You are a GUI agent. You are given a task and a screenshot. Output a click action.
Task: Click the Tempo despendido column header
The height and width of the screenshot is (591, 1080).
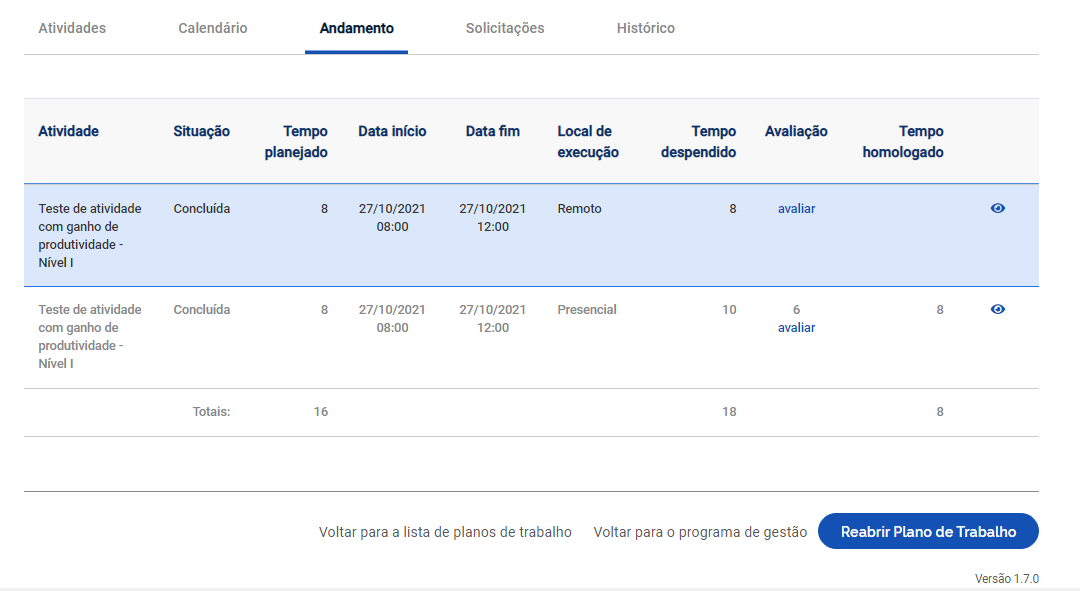(698, 141)
